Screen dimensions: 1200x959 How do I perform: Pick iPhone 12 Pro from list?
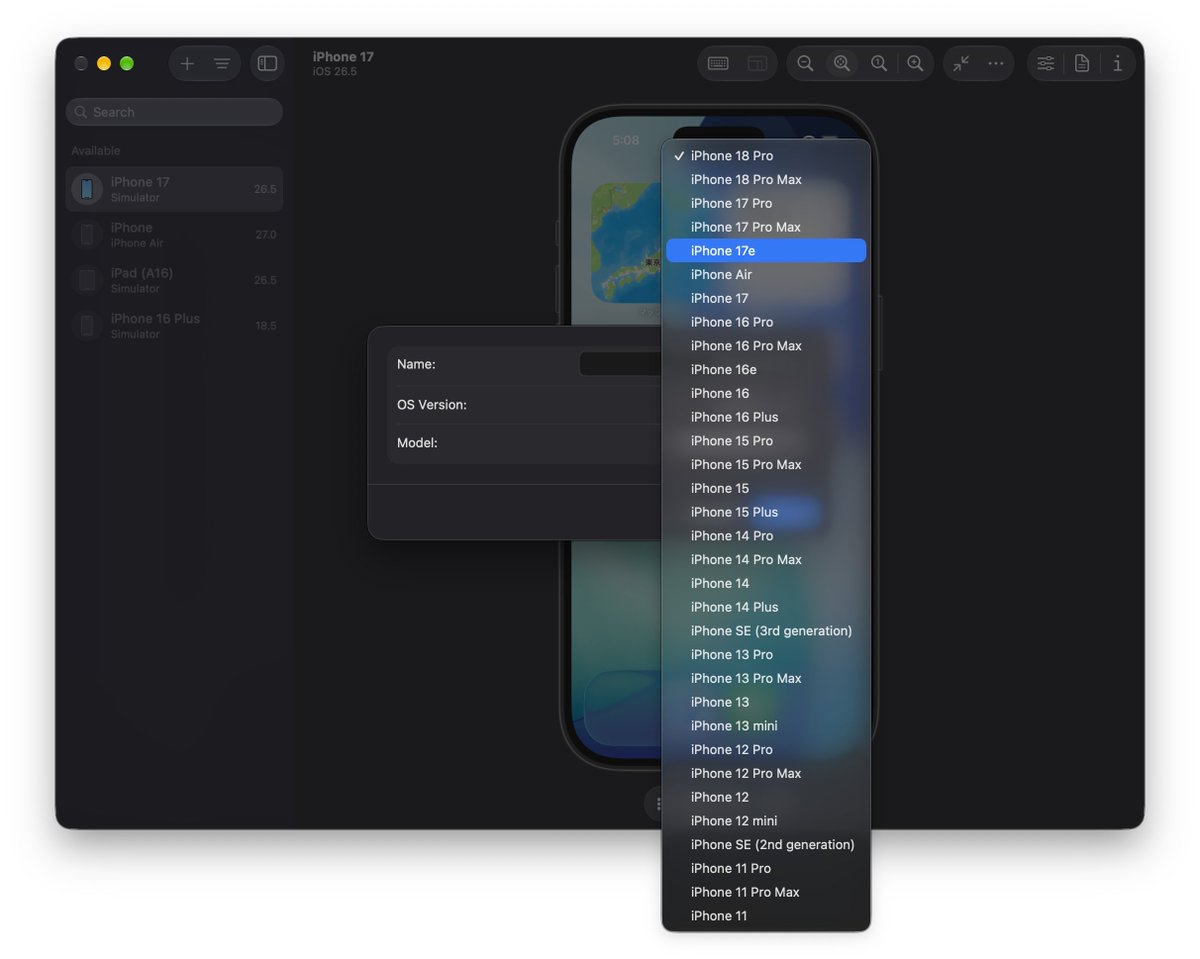click(x=766, y=750)
